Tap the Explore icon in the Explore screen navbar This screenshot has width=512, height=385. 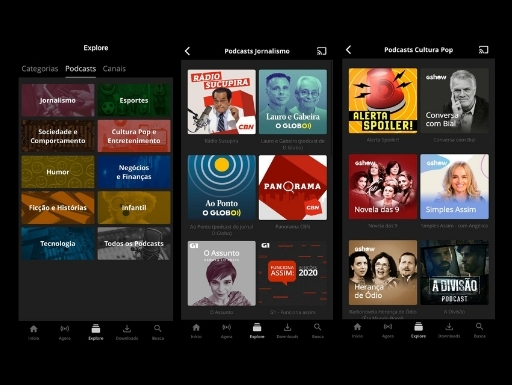click(96, 329)
